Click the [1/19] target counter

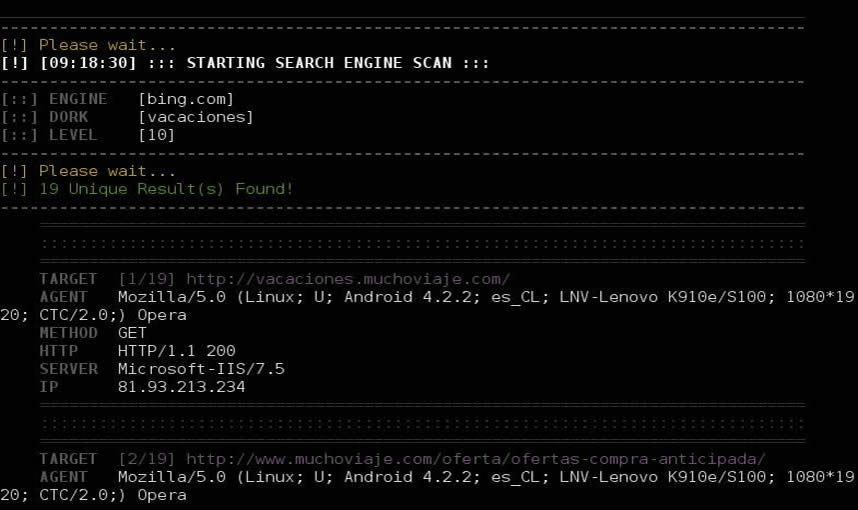point(147,279)
